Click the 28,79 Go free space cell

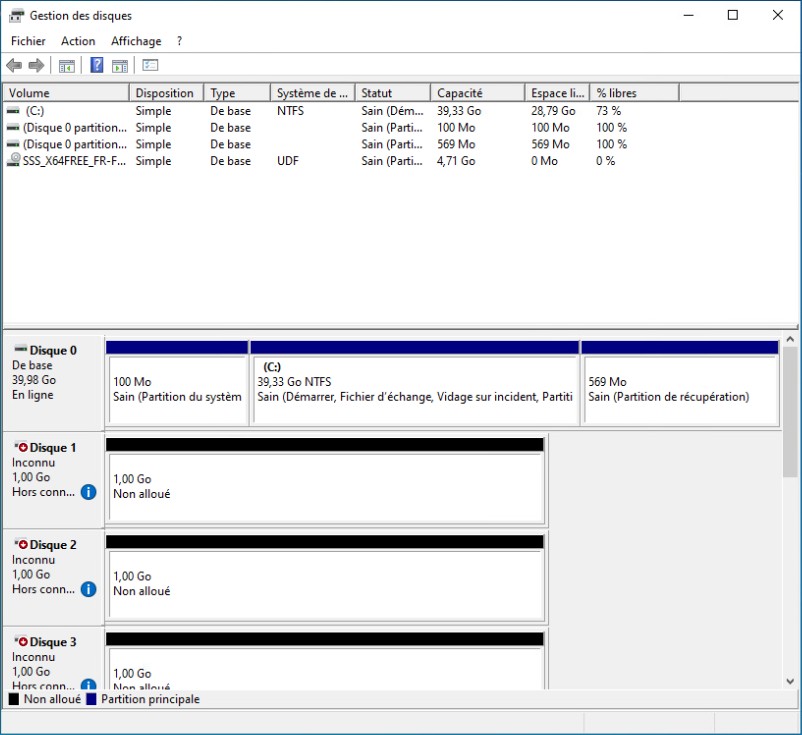click(x=553, y=111)
